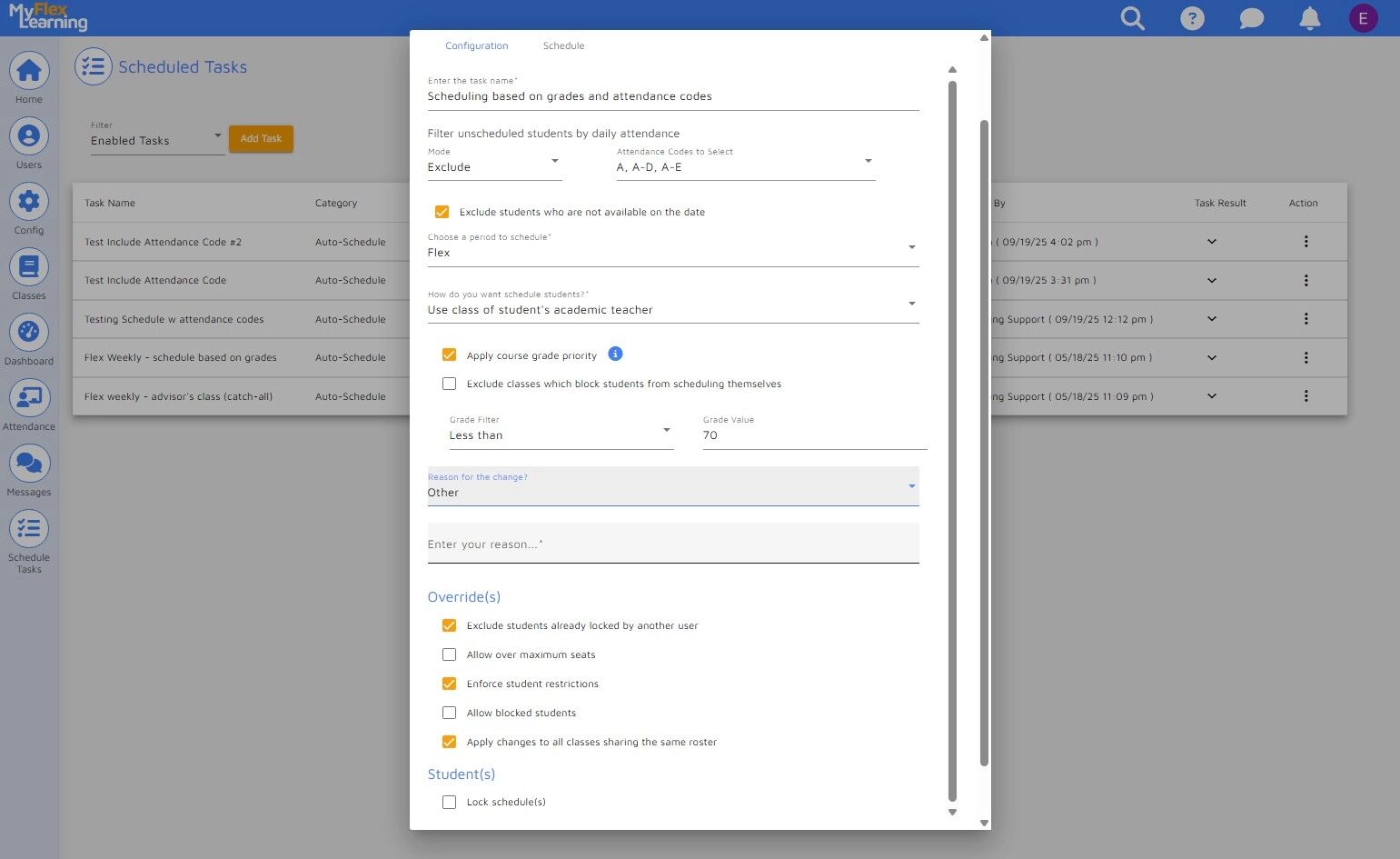Click the Task Result column header
The width and height of the screenshot is (1400, 859).
pos(1220,204)
